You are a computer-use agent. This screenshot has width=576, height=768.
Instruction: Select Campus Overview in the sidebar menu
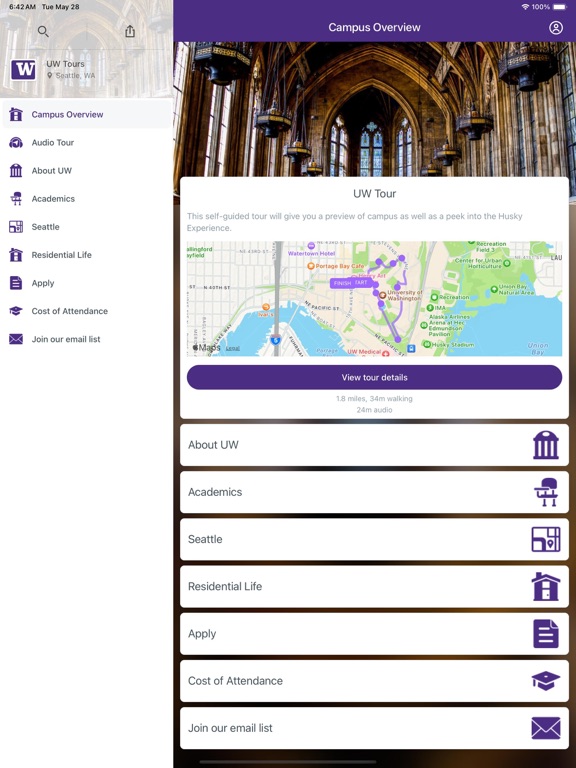(x=87, y=114)
